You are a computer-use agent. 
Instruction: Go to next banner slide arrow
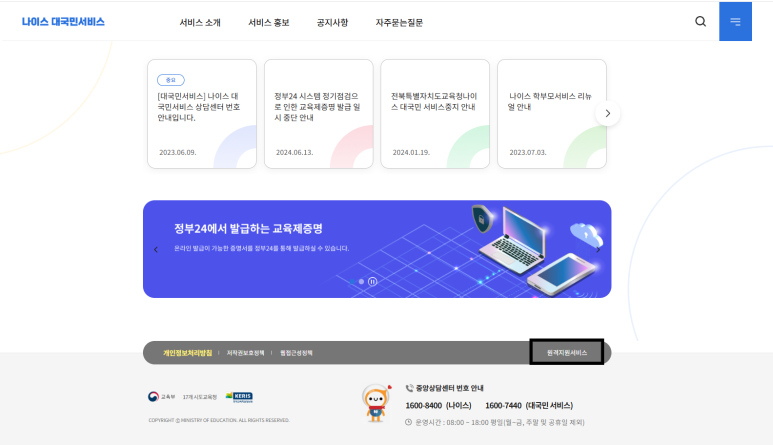[x=598, y=250]
